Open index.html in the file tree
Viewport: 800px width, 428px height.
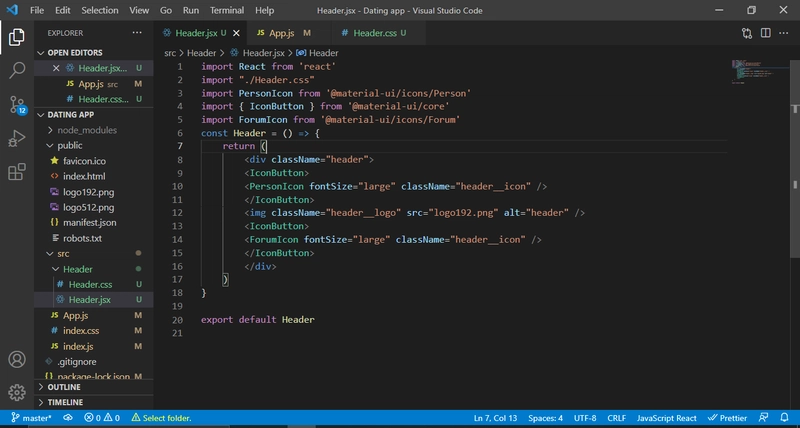tap(94, 176)
